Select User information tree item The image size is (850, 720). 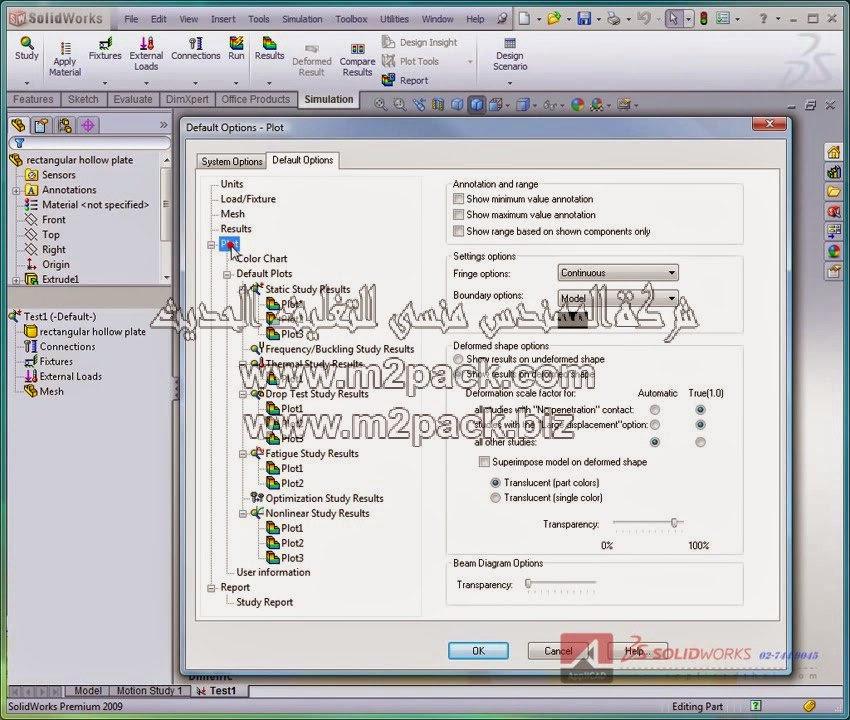(273, 572)
